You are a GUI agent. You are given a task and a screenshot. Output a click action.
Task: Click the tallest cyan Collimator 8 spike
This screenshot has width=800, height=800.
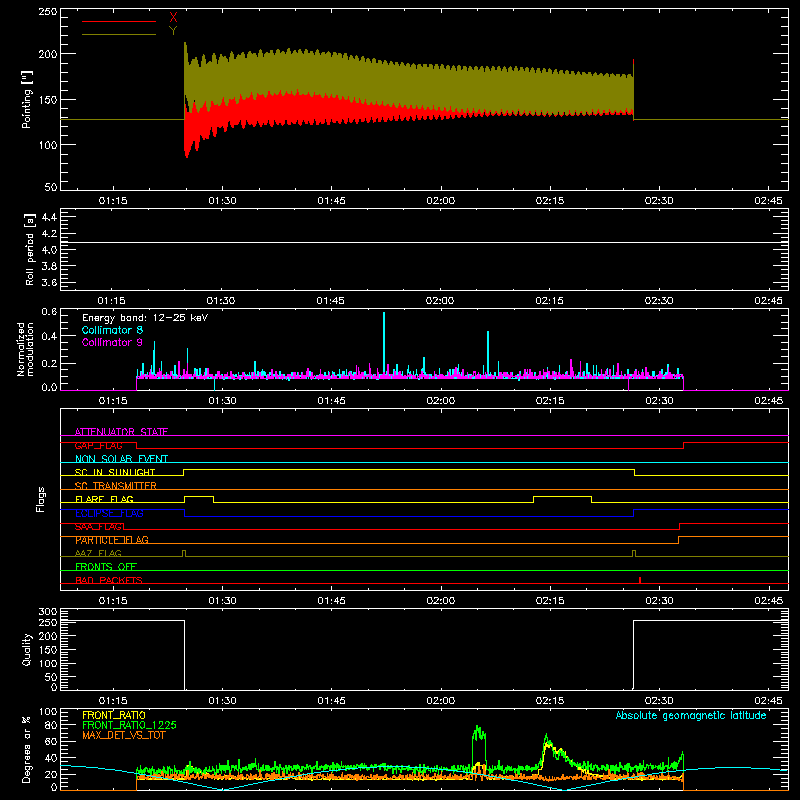(x=384, y=342)
